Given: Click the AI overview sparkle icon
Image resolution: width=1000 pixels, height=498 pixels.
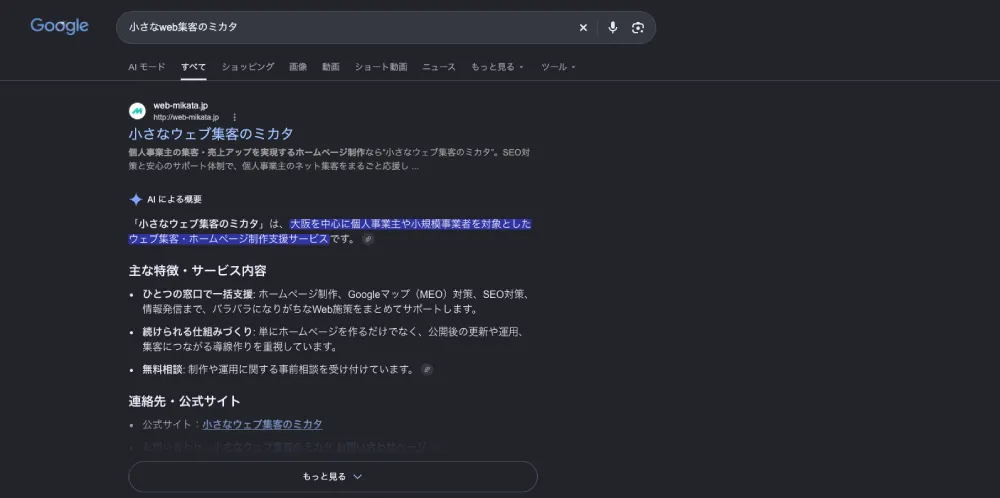Looking at the screenshot, I should tap(136, 200).
